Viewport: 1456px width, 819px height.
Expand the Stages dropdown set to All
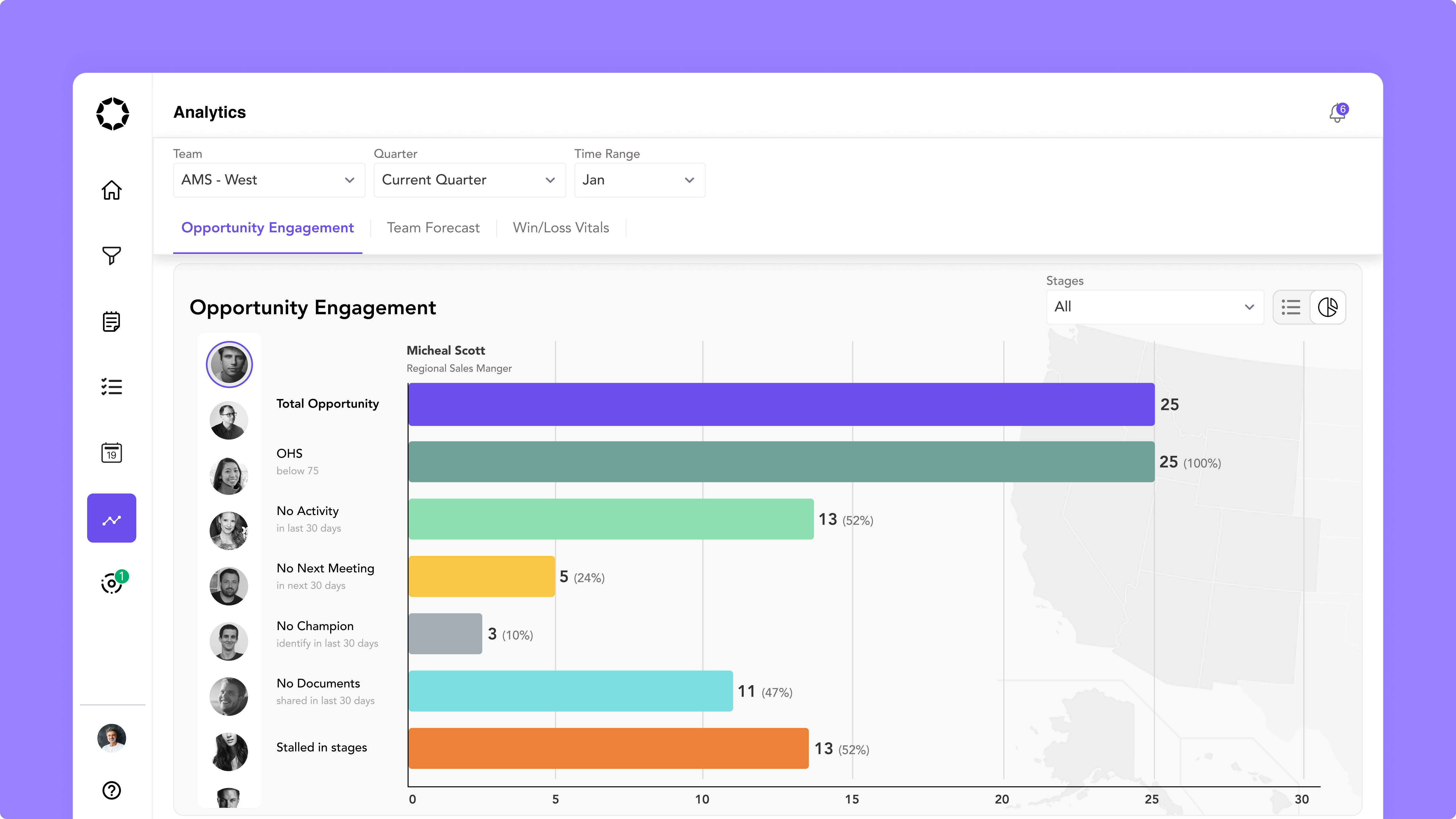tap(1155, 307)
